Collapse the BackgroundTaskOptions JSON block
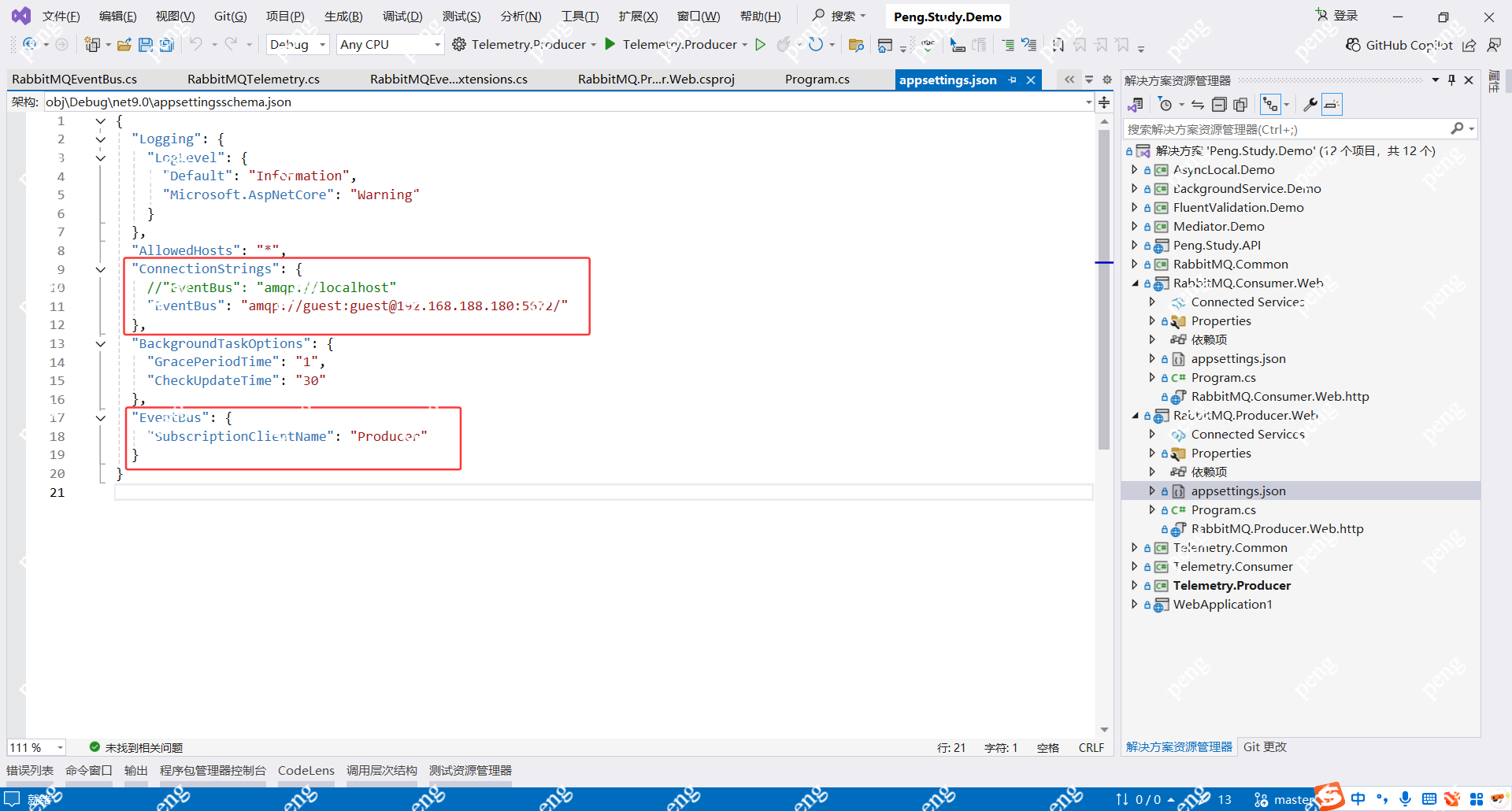Viewport: 1512px width, 811px height. pyautogui.click(x=101, y=344)
